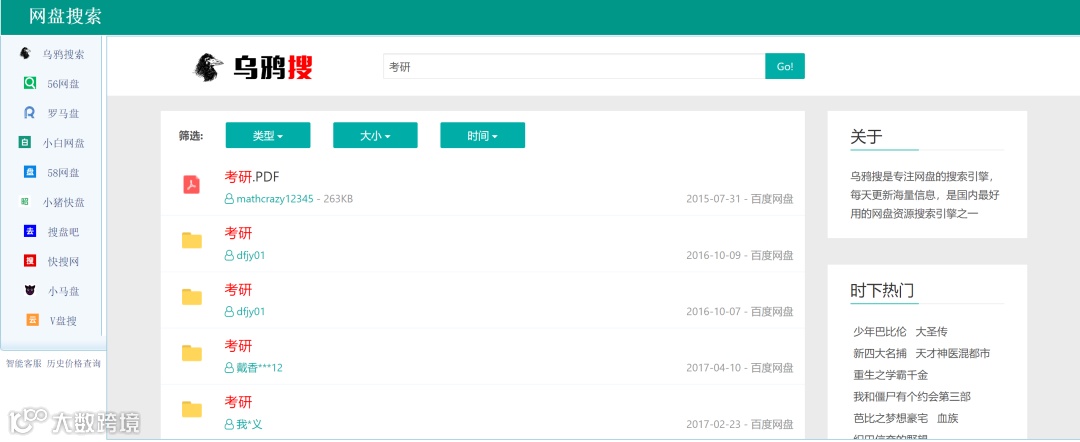Click the V盘搜 orange icon
Viewport: 1080px width, 442px height.
(32, 320)
